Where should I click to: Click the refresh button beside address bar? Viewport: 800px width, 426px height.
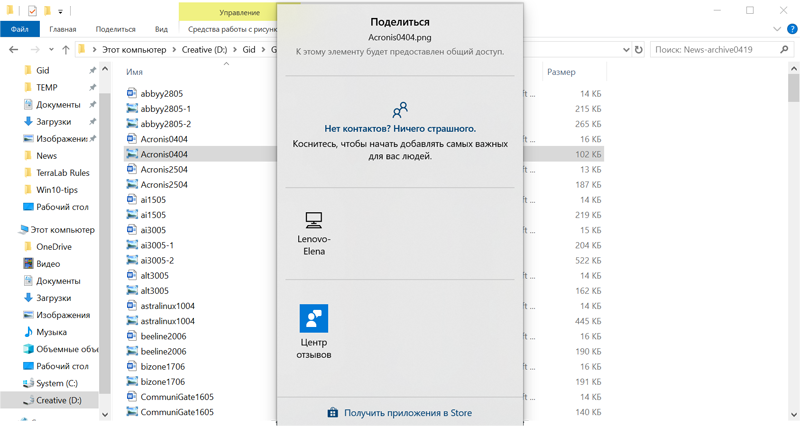tap(639, 49)
